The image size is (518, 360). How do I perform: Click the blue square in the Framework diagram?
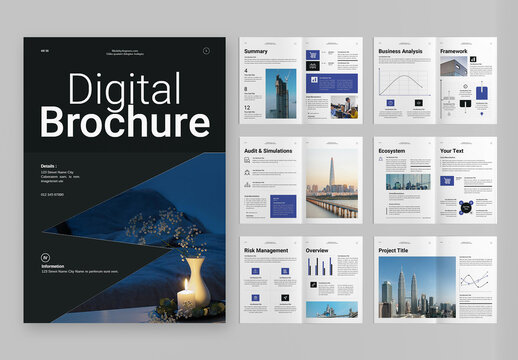(x=482, y=93)
